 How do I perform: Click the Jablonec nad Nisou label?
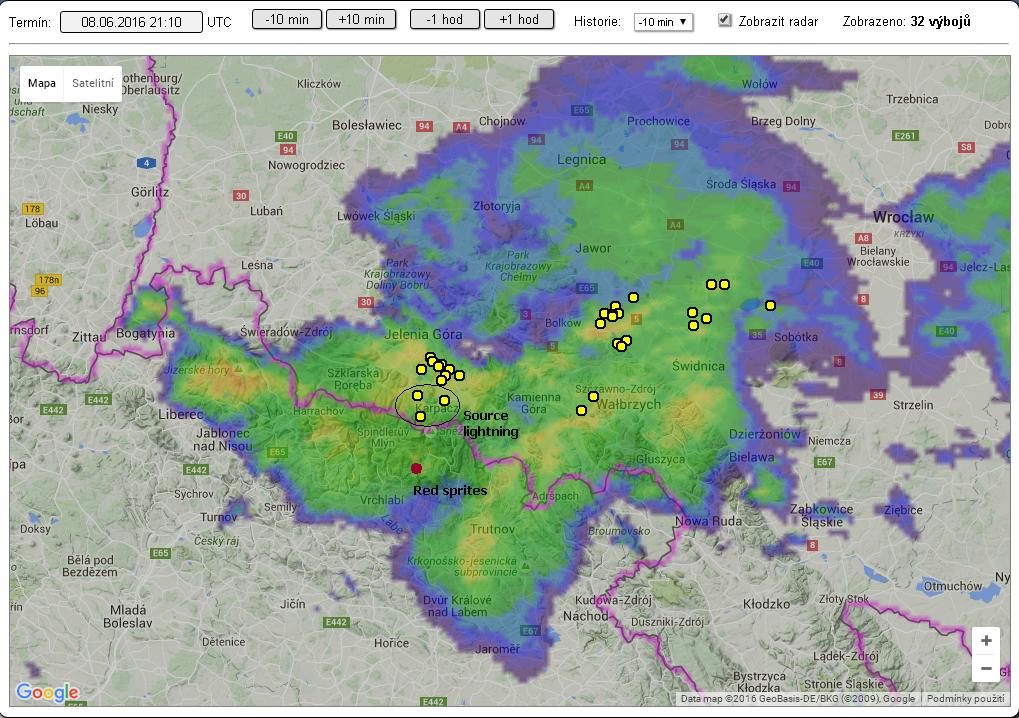(223, 439)
